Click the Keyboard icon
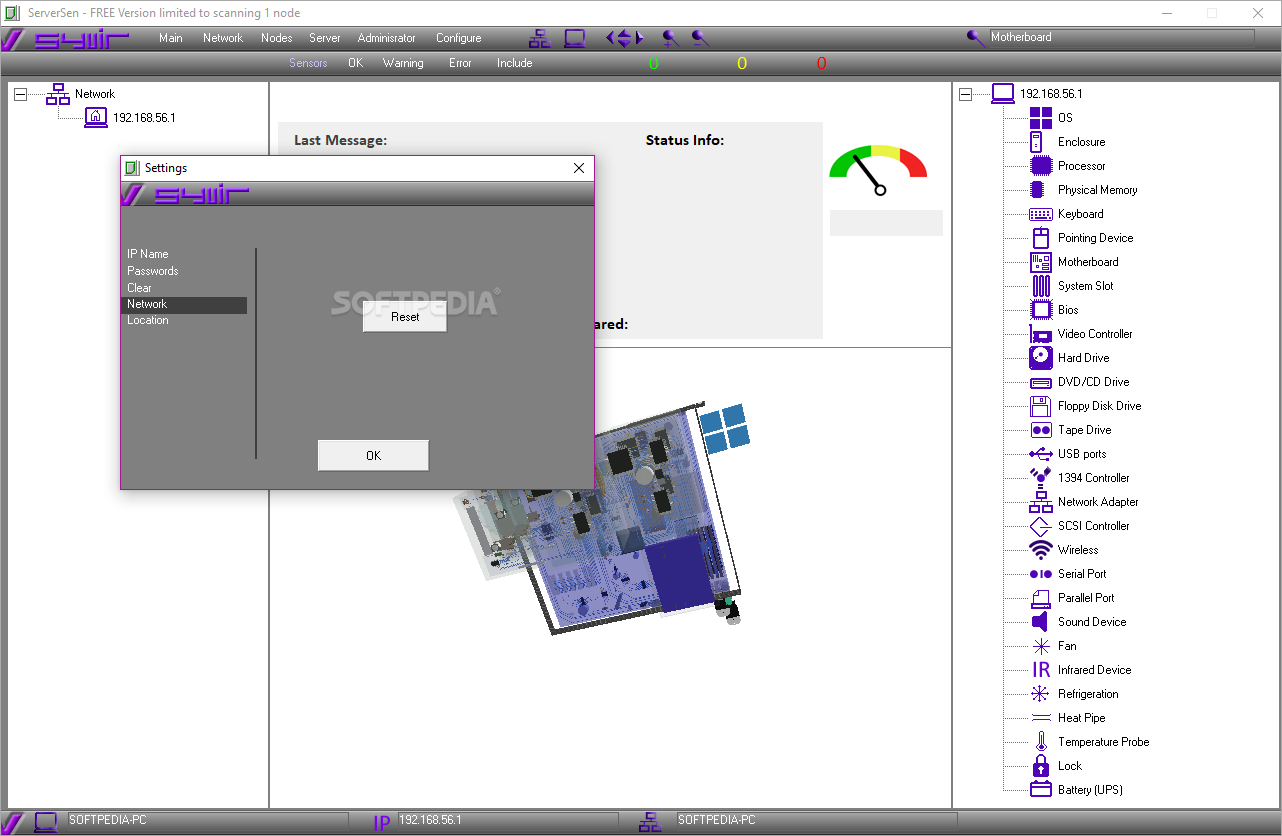 click(1041, 214)
